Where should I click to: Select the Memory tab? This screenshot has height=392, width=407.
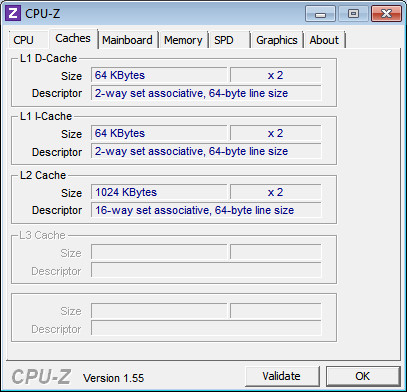pyautogui.click(x=183, y=40)
